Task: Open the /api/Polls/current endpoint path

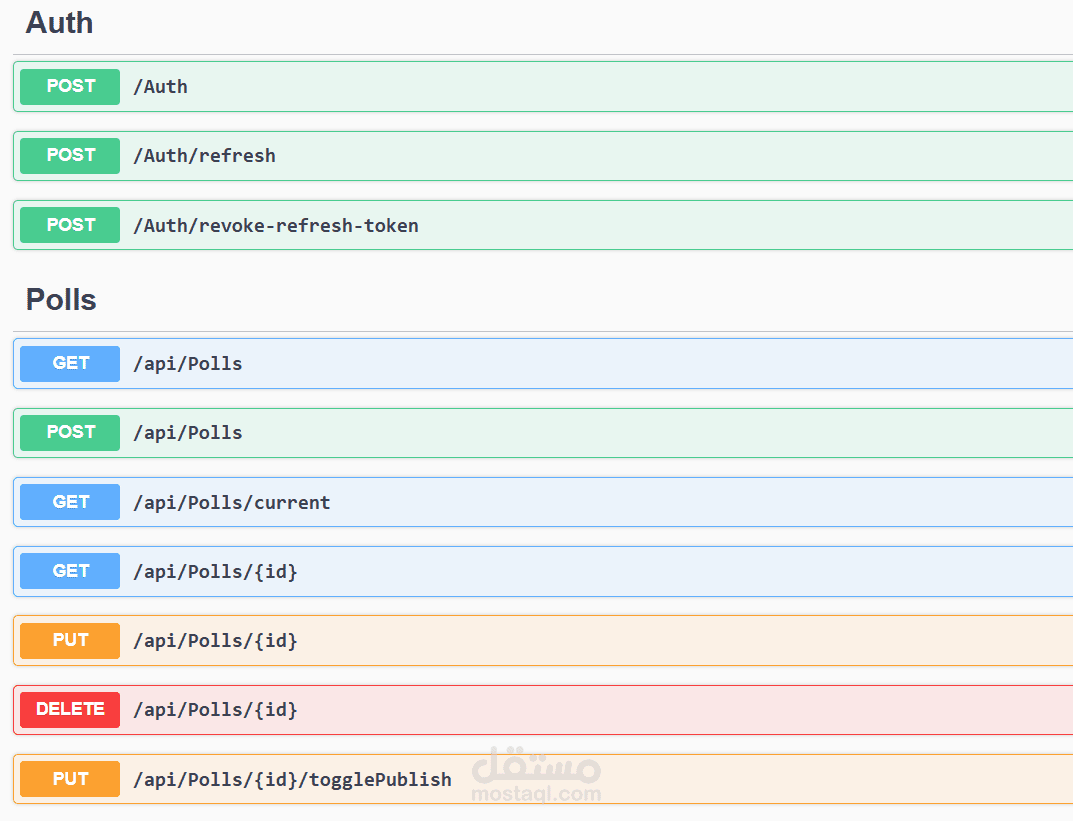Action: [231, 502]
